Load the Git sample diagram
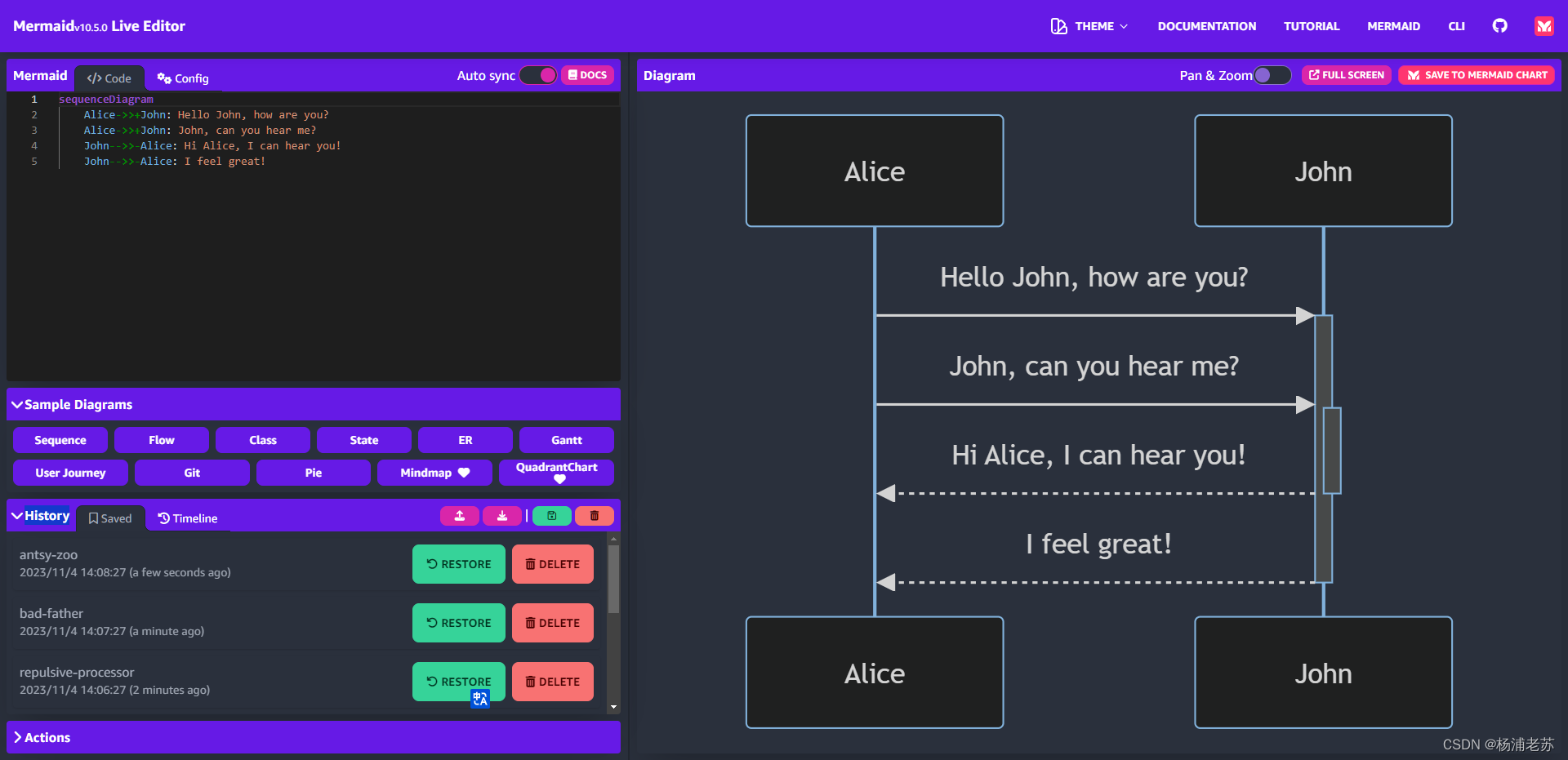 192,473
